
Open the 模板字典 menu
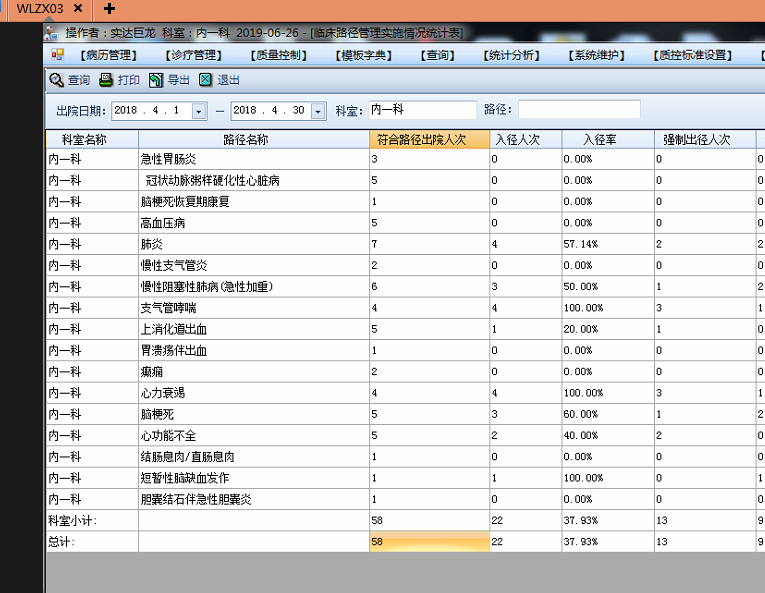[x=363, y=55]
